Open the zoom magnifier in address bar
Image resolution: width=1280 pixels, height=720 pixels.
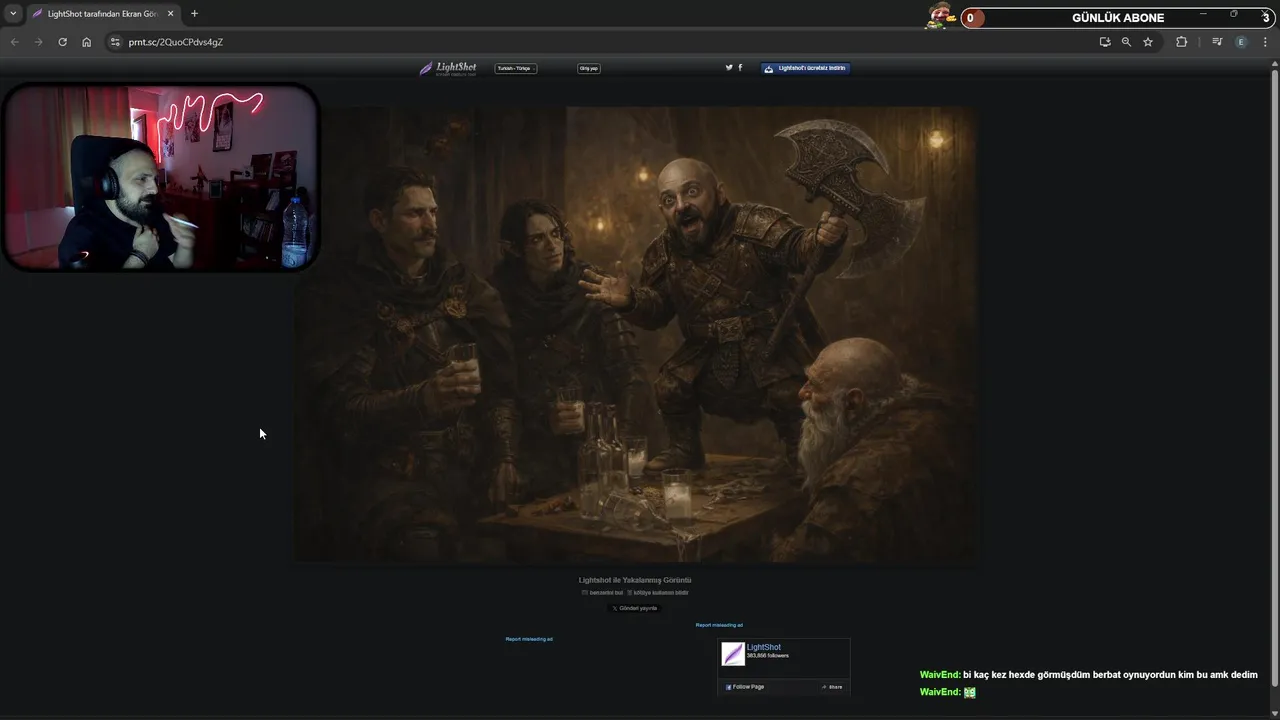pyautogui.click(x=1126, y=42)
